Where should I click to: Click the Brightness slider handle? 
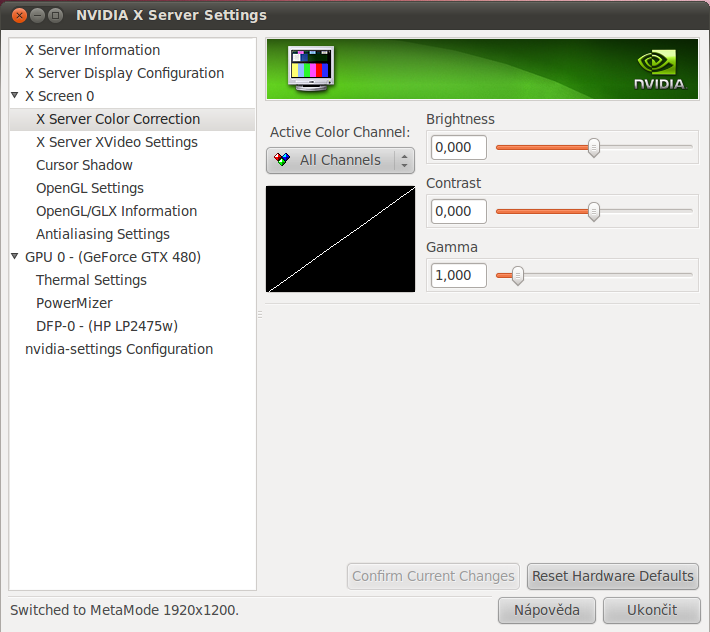click(x=594, y=148)
